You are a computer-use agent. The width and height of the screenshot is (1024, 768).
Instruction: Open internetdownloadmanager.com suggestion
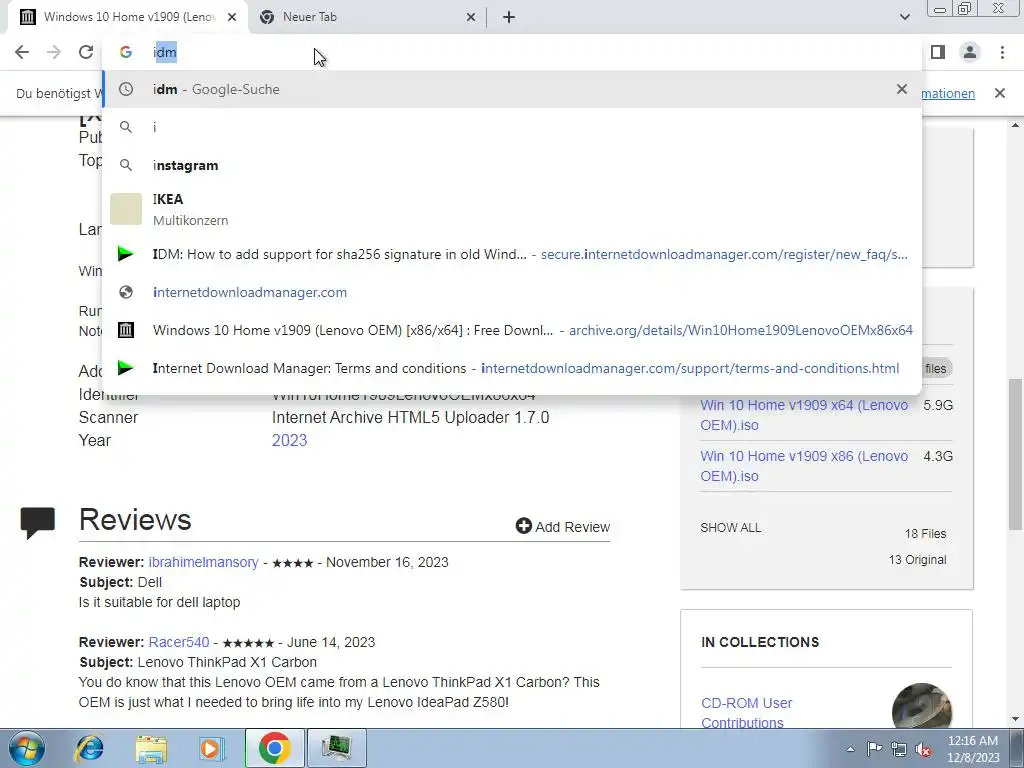tap(512, 293)
